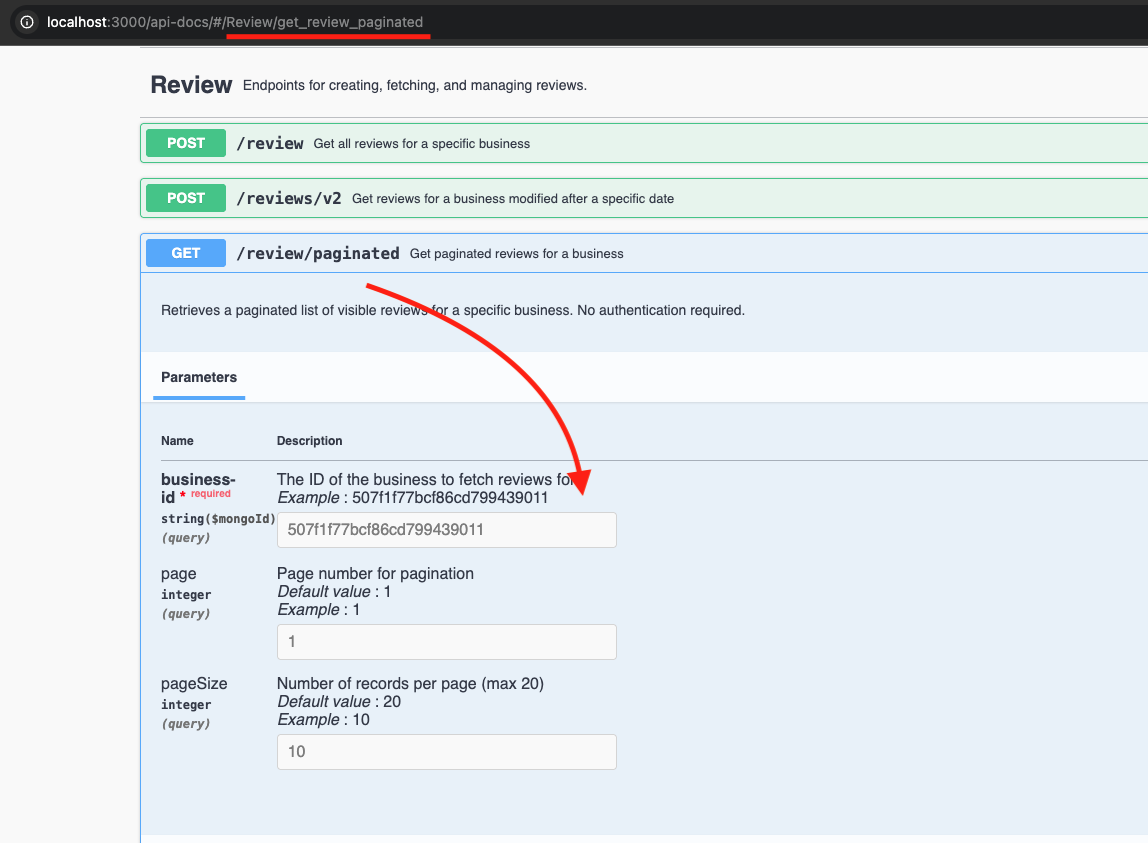The width and height of the screenshot is (1148, 843).
Task: Click the site information icon in address bar
Action: [x=27, y=22]
